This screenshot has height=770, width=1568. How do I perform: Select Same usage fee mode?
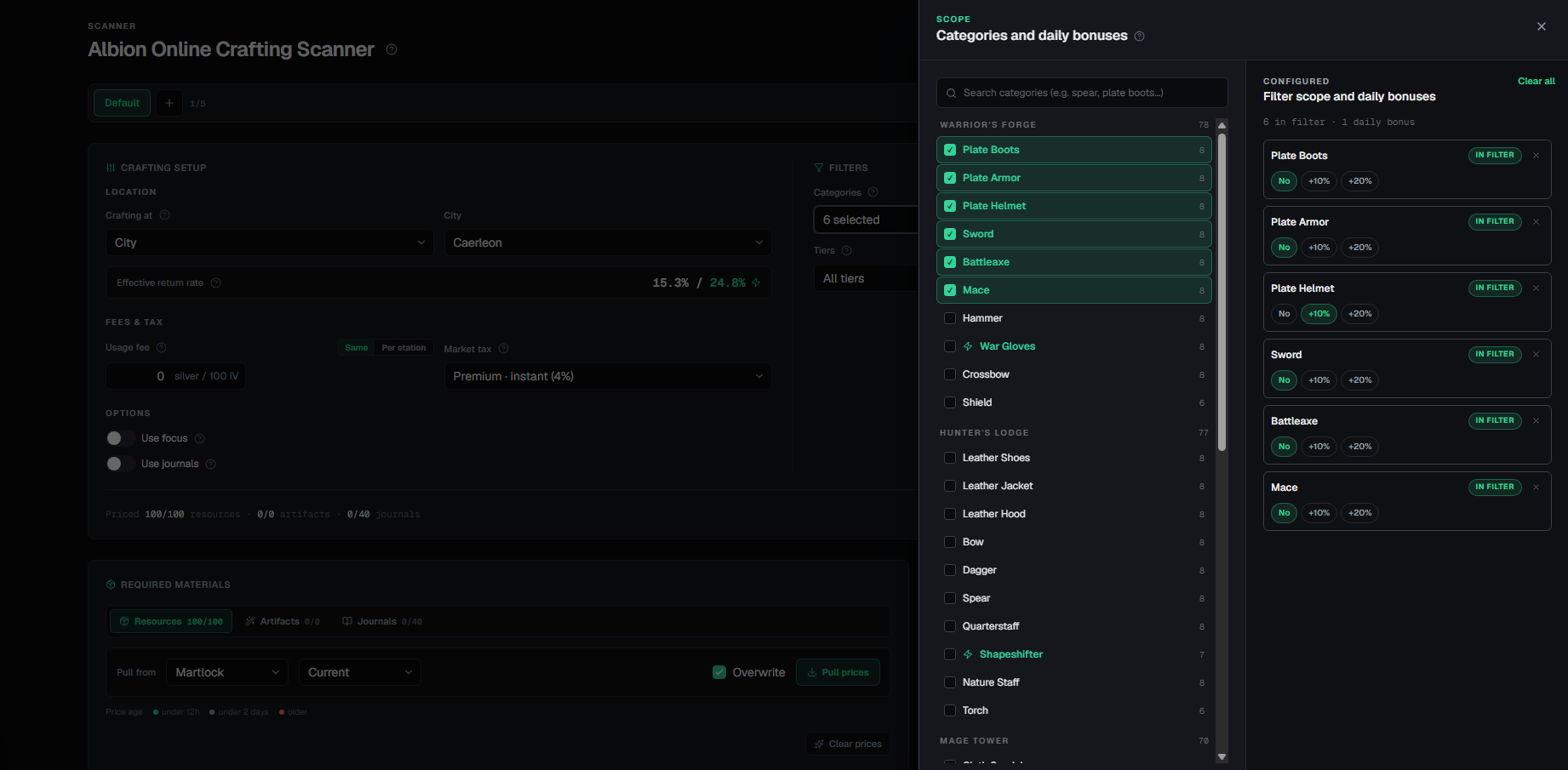357,348
